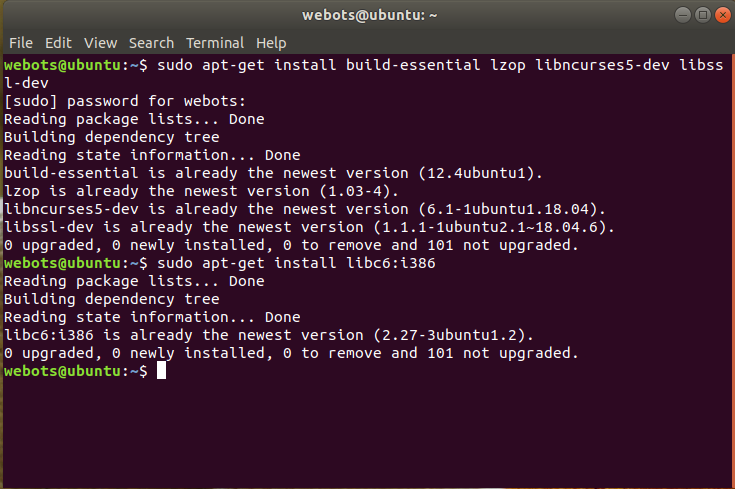
Task: Click the last '101 not upgraded' summary line
Action: (291, 353)
